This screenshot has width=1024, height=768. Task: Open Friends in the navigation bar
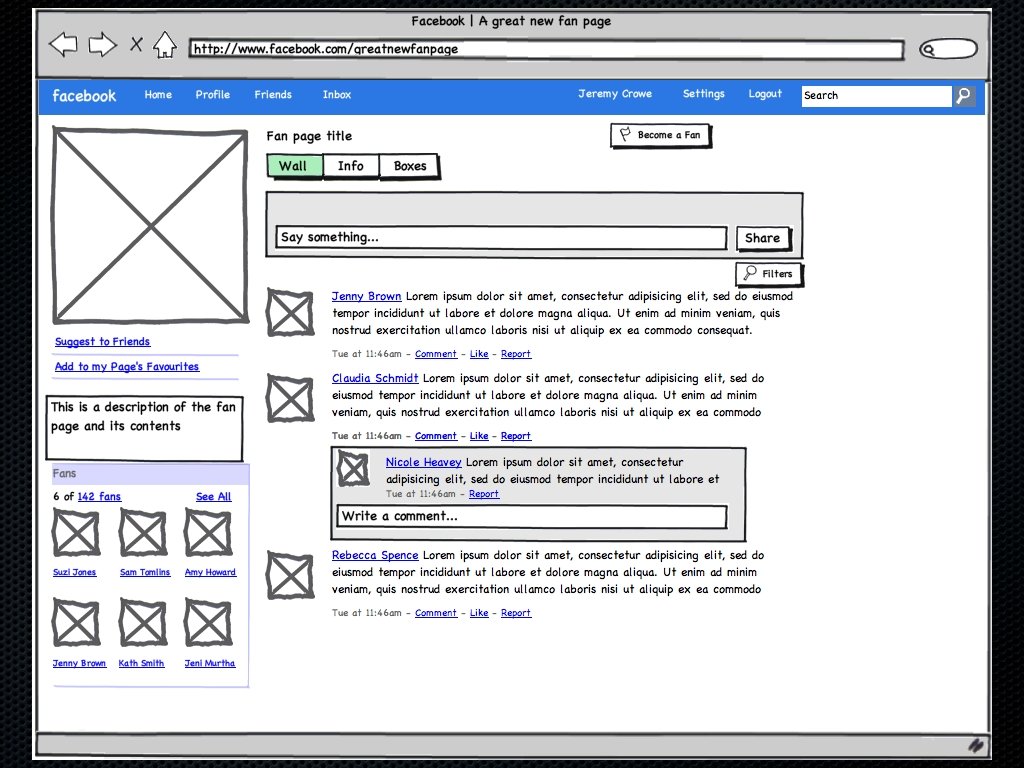click(273, 95)
